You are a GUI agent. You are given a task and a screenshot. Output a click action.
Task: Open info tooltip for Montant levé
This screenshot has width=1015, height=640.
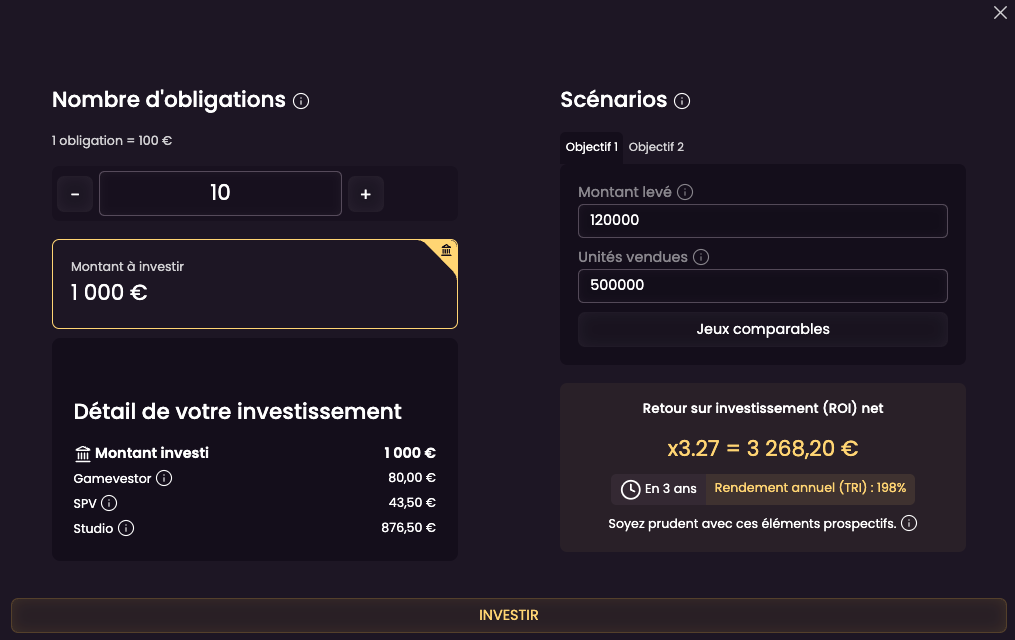[685, 192]
